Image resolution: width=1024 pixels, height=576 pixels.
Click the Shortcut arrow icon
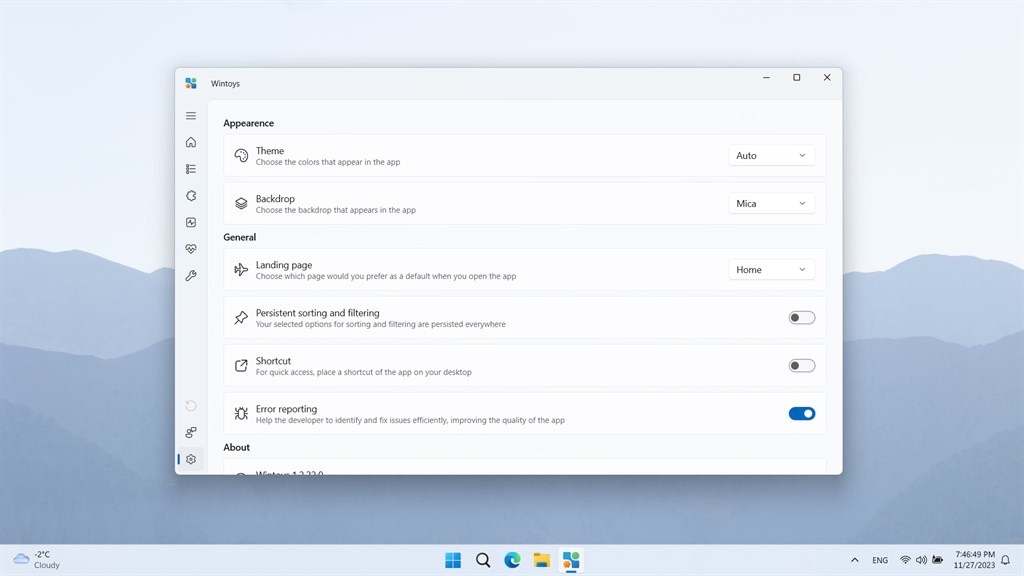[241, 366]
